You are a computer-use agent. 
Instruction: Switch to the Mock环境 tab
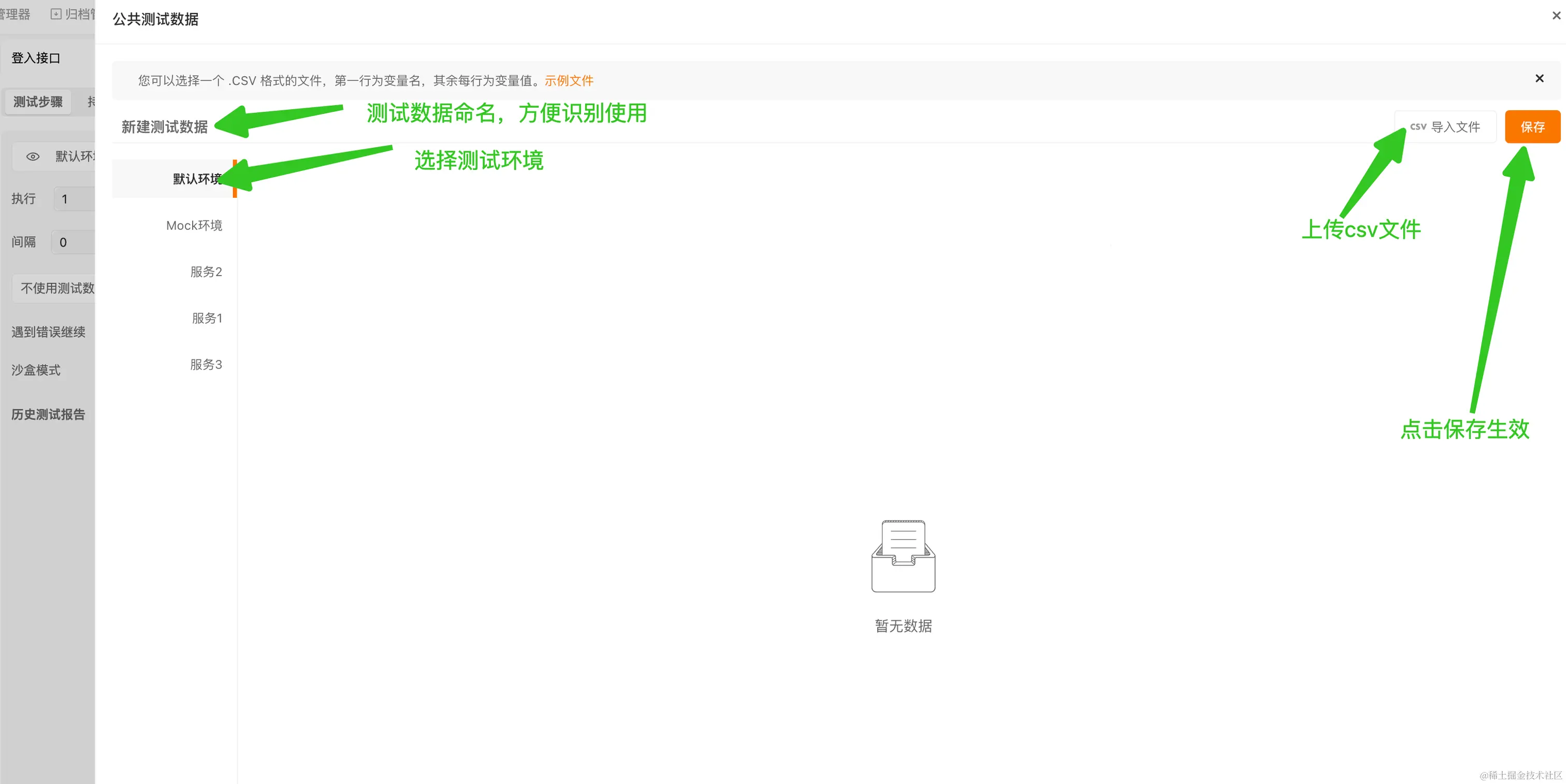194,225
